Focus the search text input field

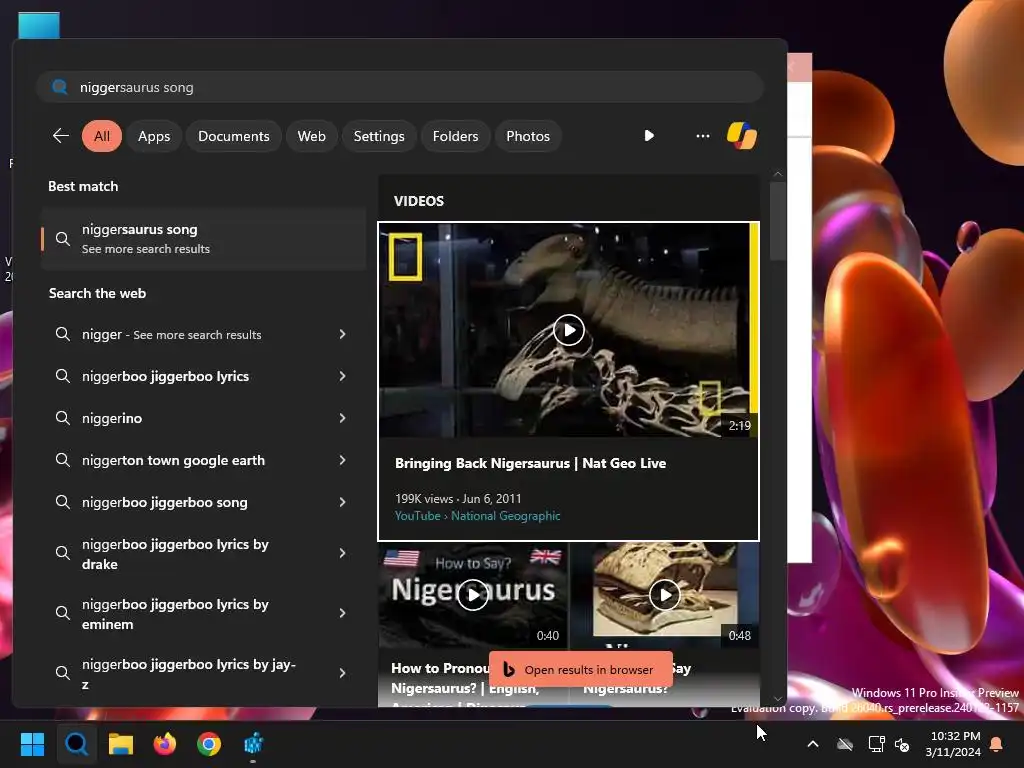[400, 87]
